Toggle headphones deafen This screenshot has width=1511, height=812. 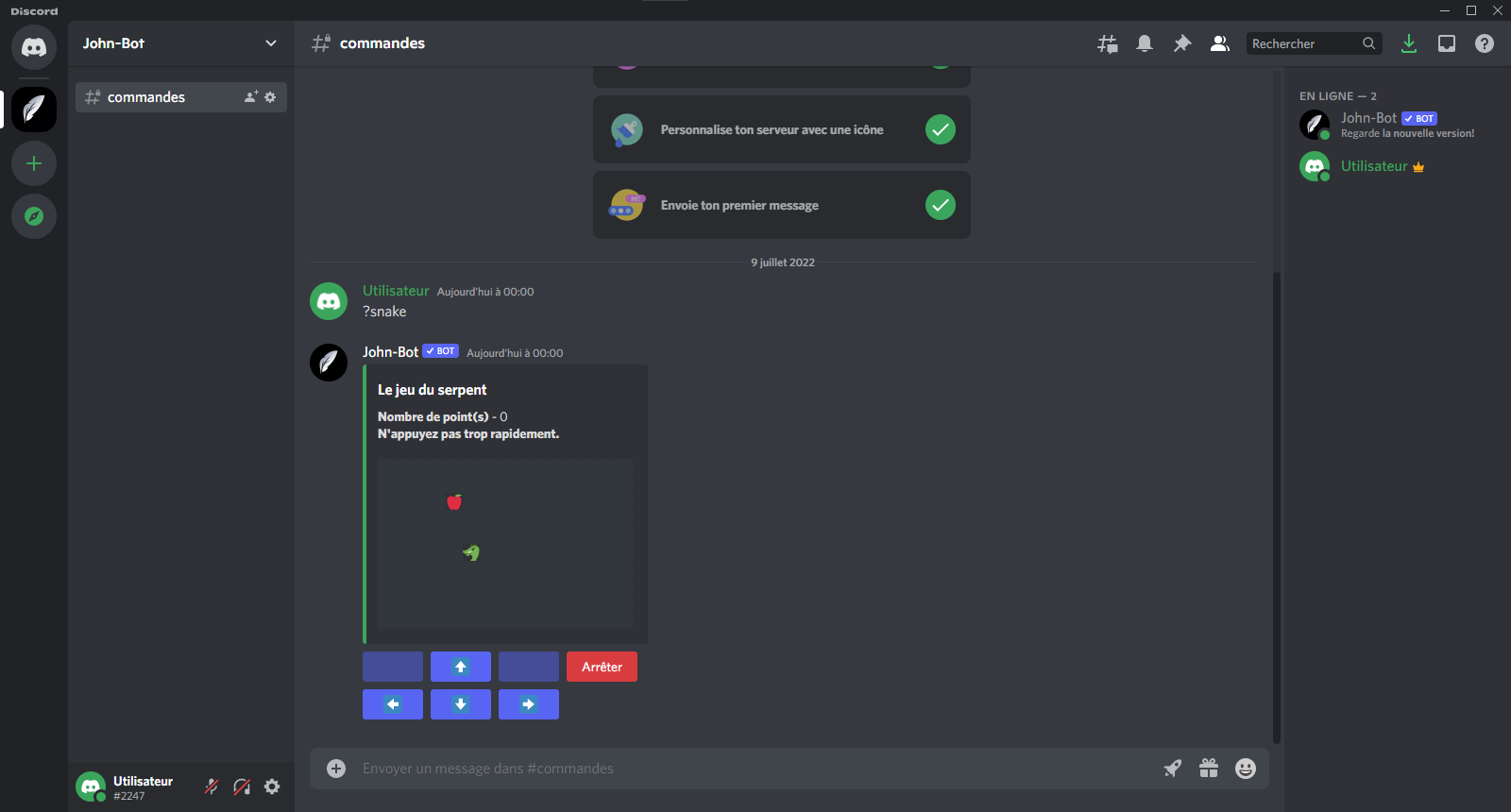point(242,787)
